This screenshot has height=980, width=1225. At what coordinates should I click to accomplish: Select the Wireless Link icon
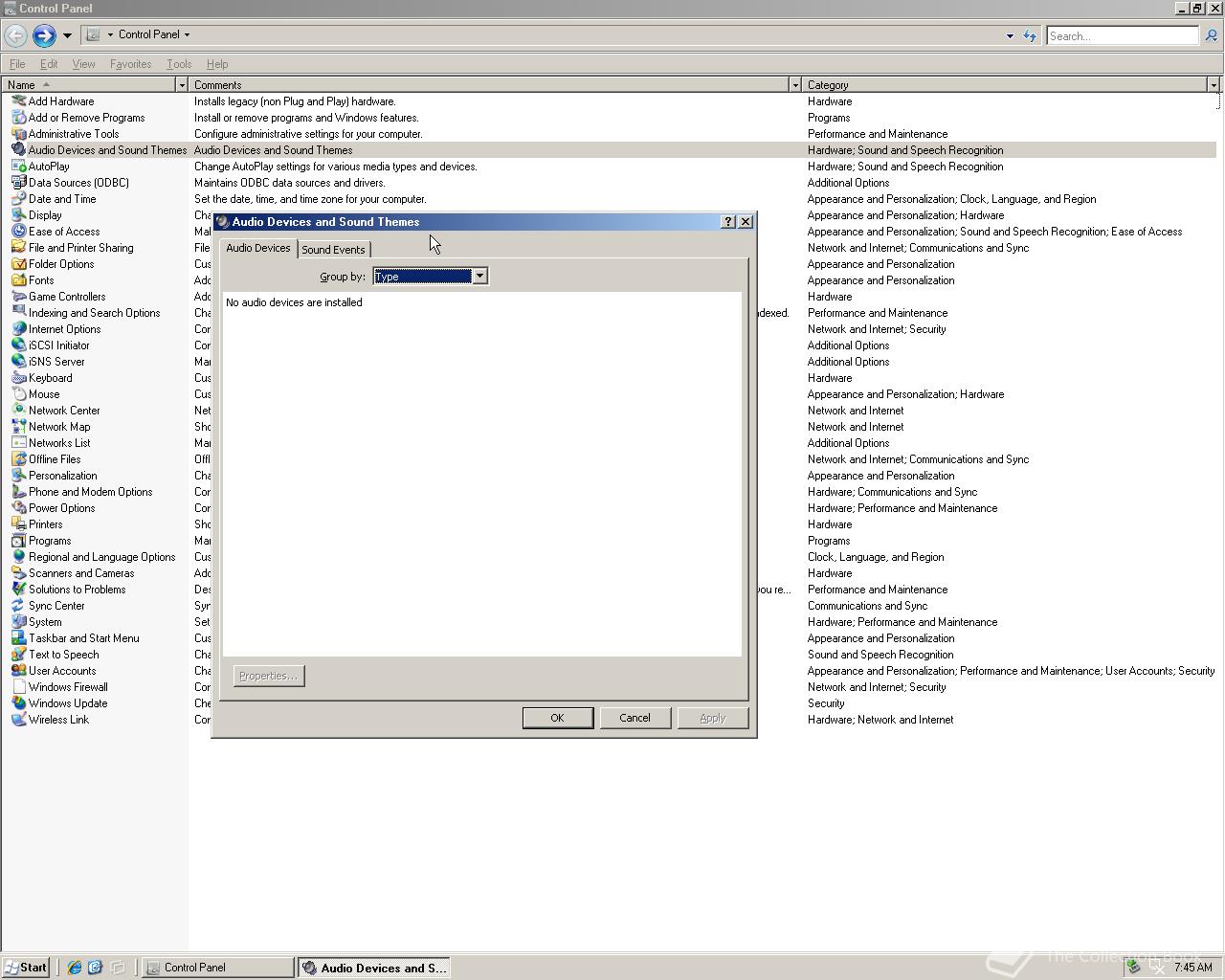click(x=18, y=720)
